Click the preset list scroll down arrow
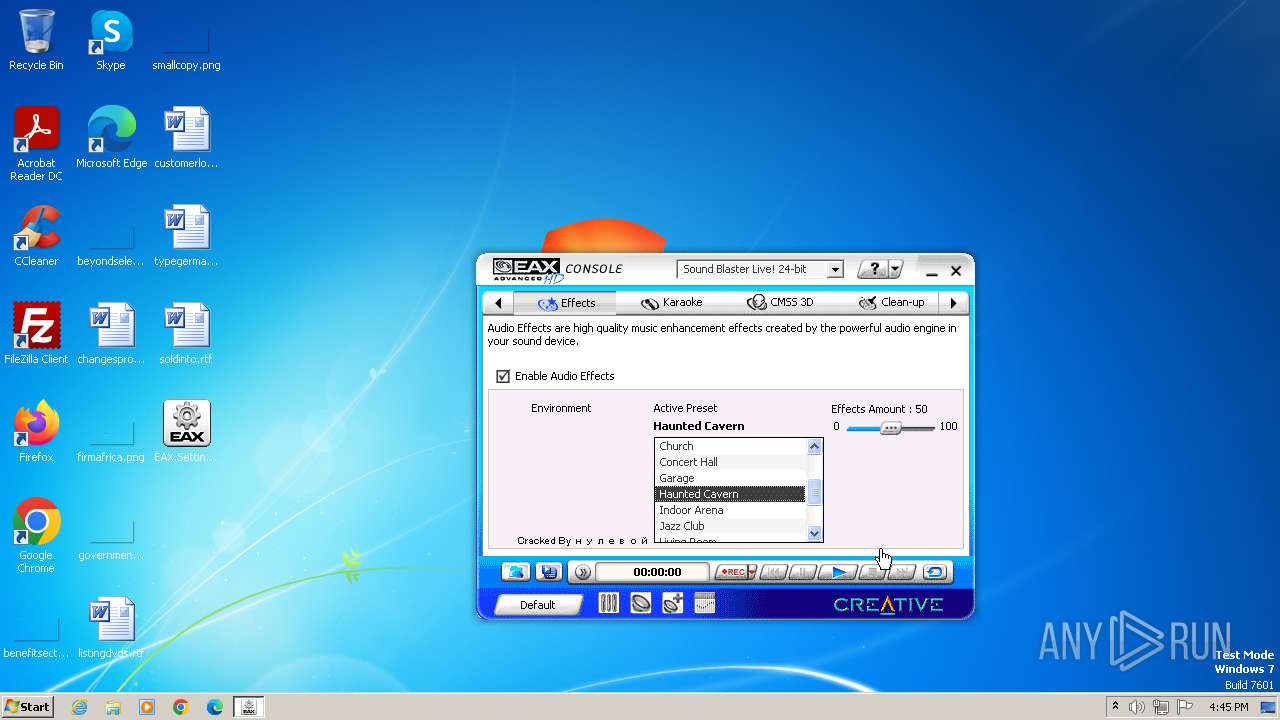Screen dimensions: 1280x720 (815, 534)
